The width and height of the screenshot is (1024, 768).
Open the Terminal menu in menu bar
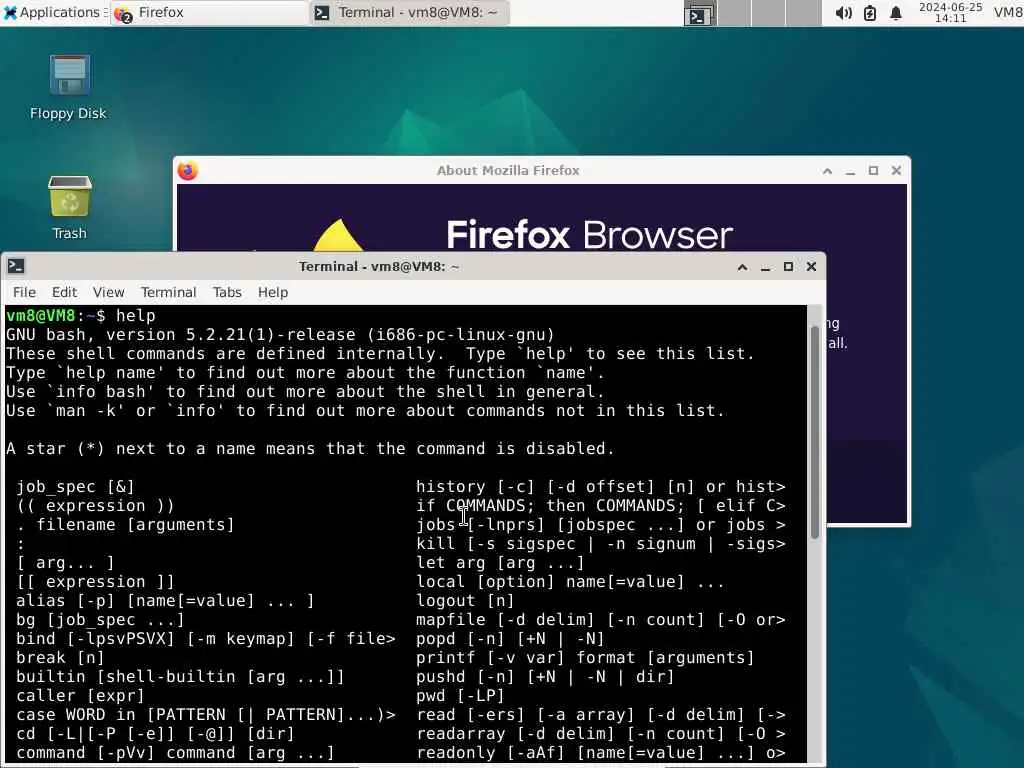click(x=168, y=293)
